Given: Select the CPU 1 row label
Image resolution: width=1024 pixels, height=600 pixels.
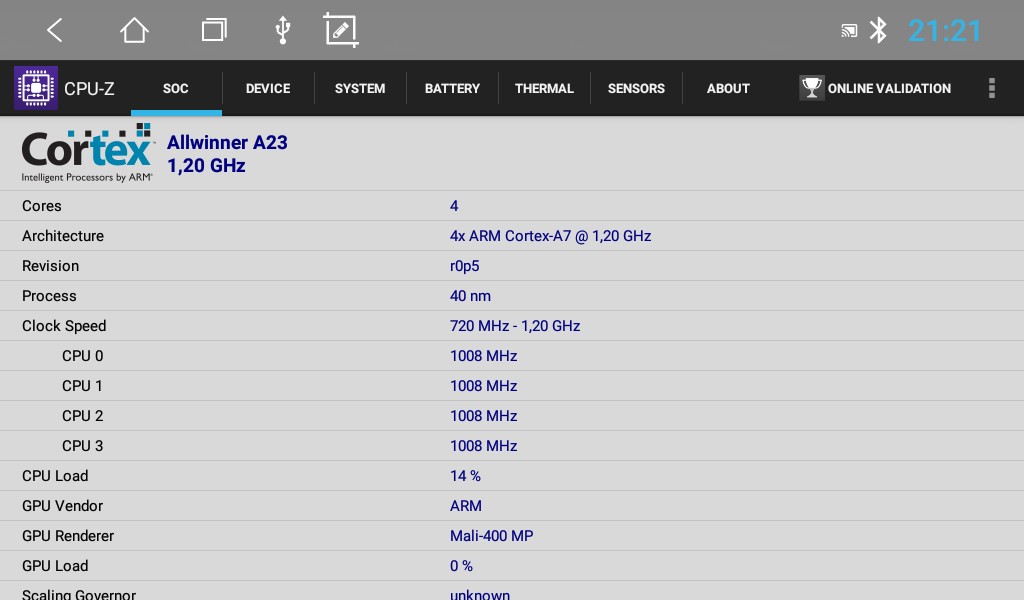Looking at the screenshot, I should pyautogui.click(x=82, y=386).
